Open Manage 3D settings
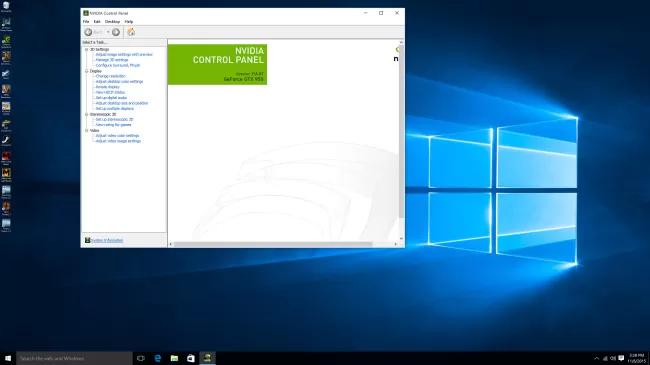The width and height of the screenshot is (650, 365). [112, 60]
